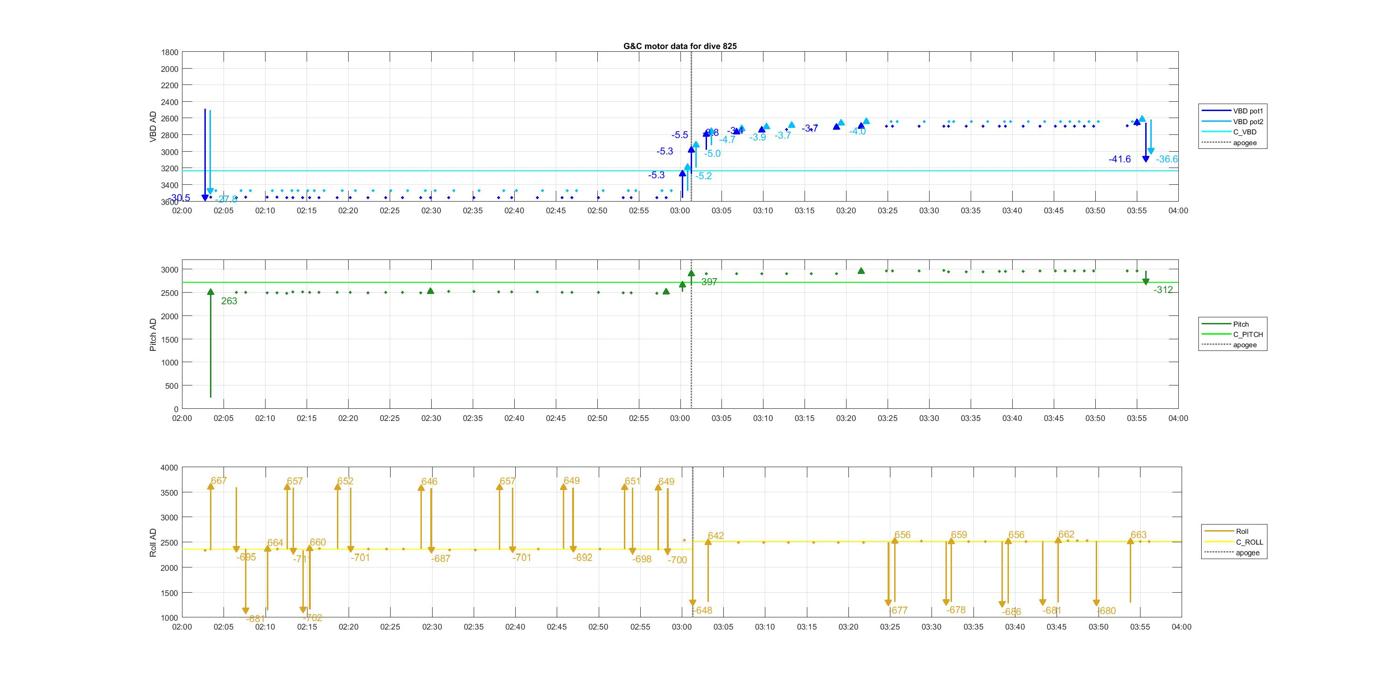This screenshot has width=1400, height=693.
Task: Click the -648 roll label
Action: pyautogui.click(x=701, y=611)
